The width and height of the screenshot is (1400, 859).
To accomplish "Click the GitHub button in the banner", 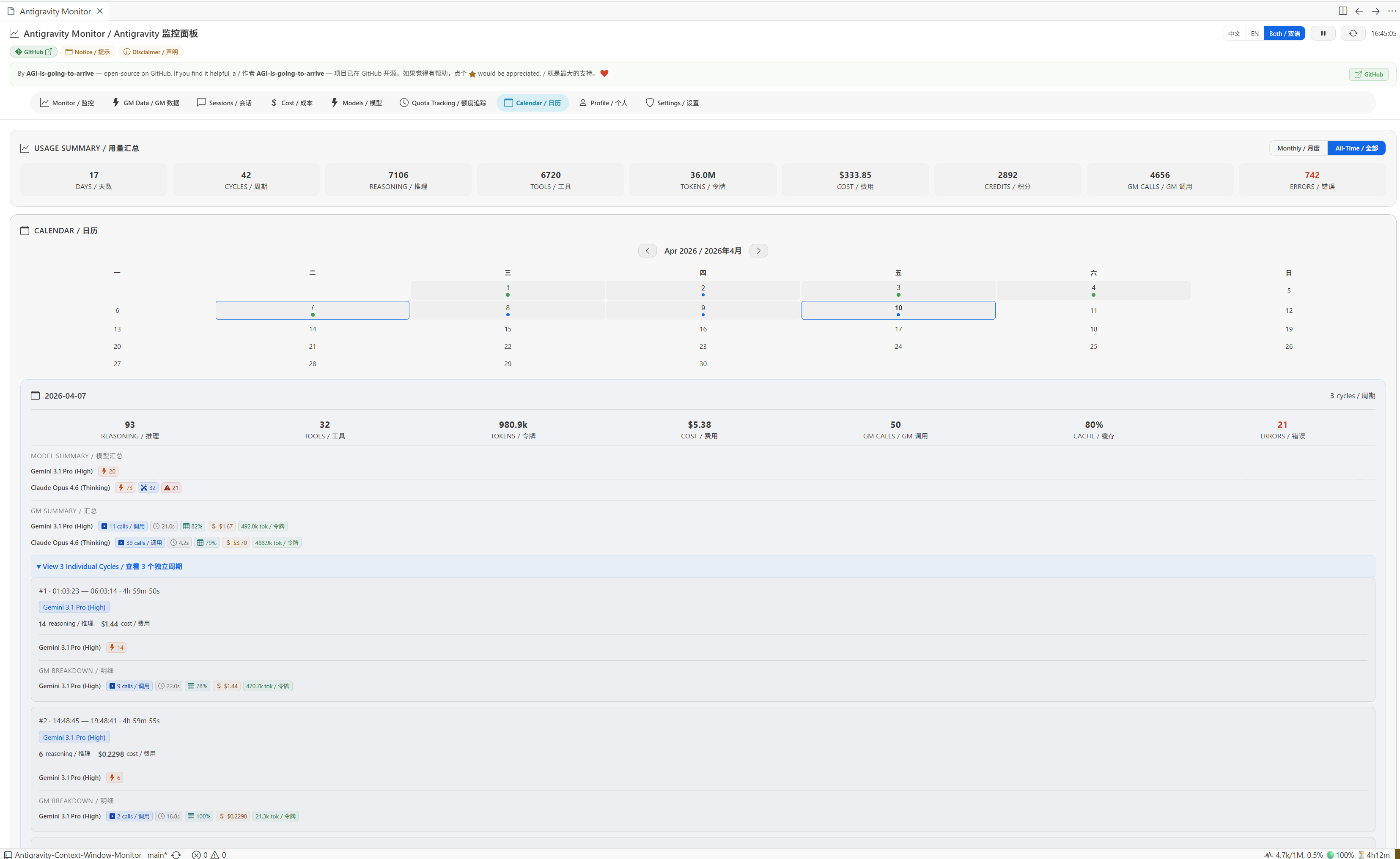I will pos(1369,74).
